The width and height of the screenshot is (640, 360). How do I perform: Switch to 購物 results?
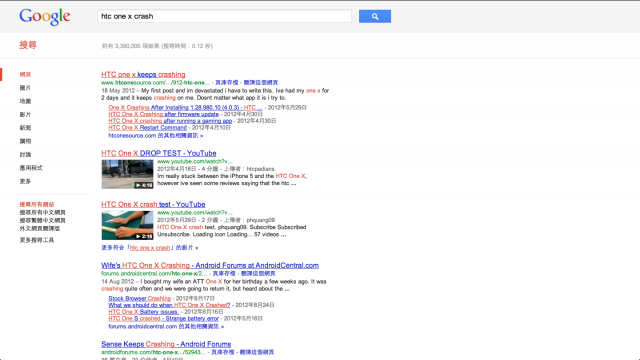coord(25,141)
